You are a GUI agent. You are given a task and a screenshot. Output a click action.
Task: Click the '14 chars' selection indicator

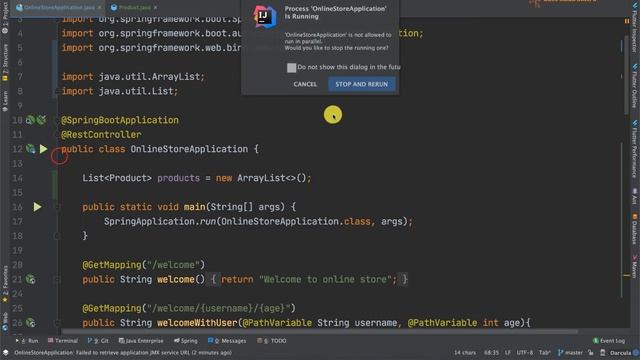pos(465,353)
